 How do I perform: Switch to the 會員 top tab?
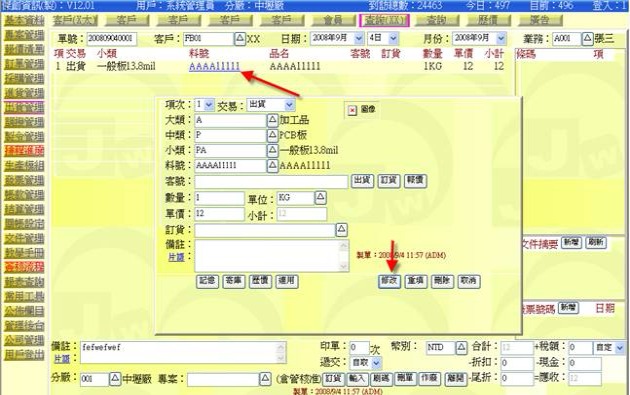[333, 20]
